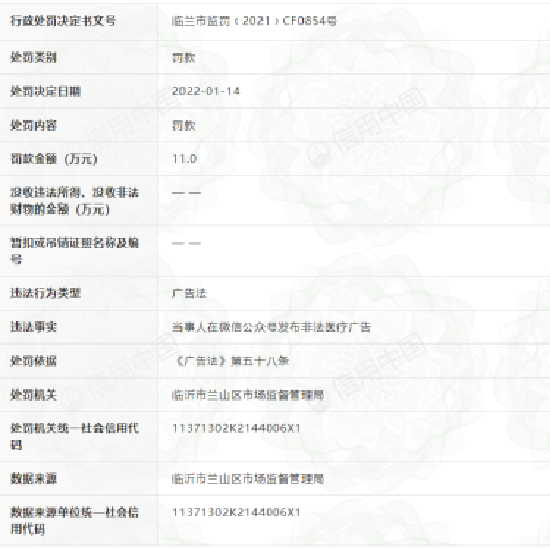Select credit code in 数据来源单位 row

point(236,512)
